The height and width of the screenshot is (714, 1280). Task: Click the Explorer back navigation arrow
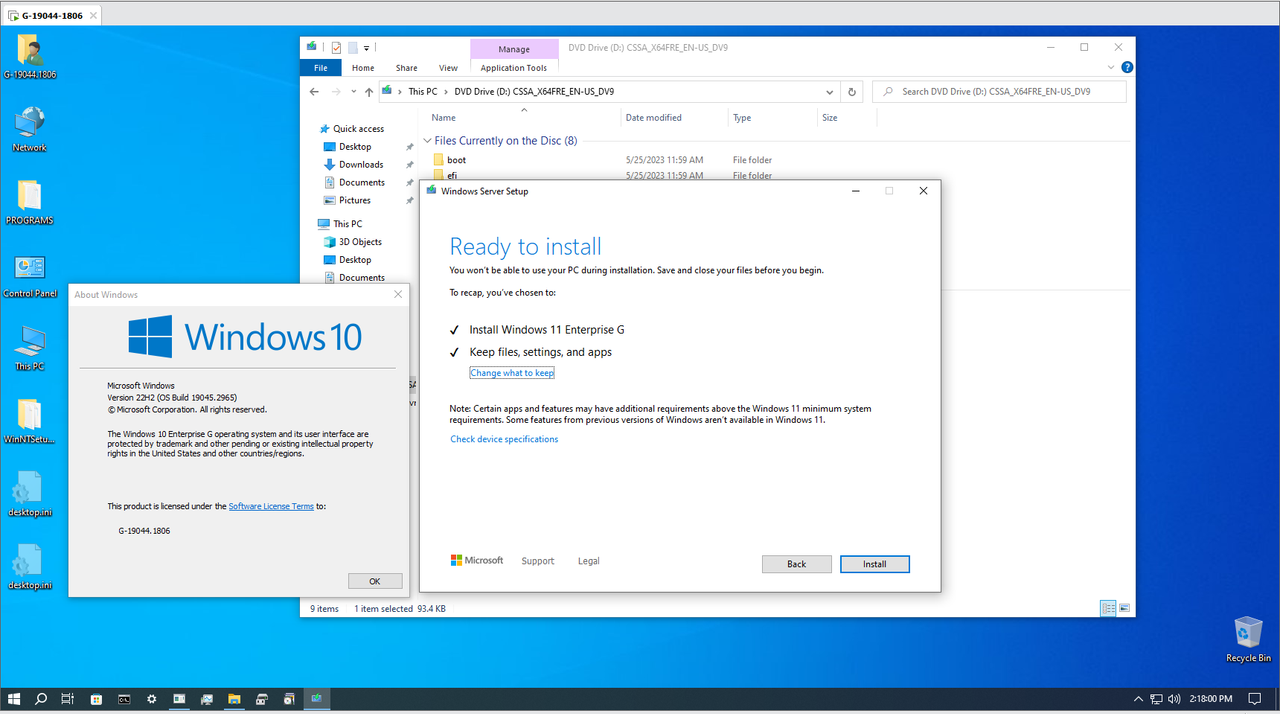[314, 91]
